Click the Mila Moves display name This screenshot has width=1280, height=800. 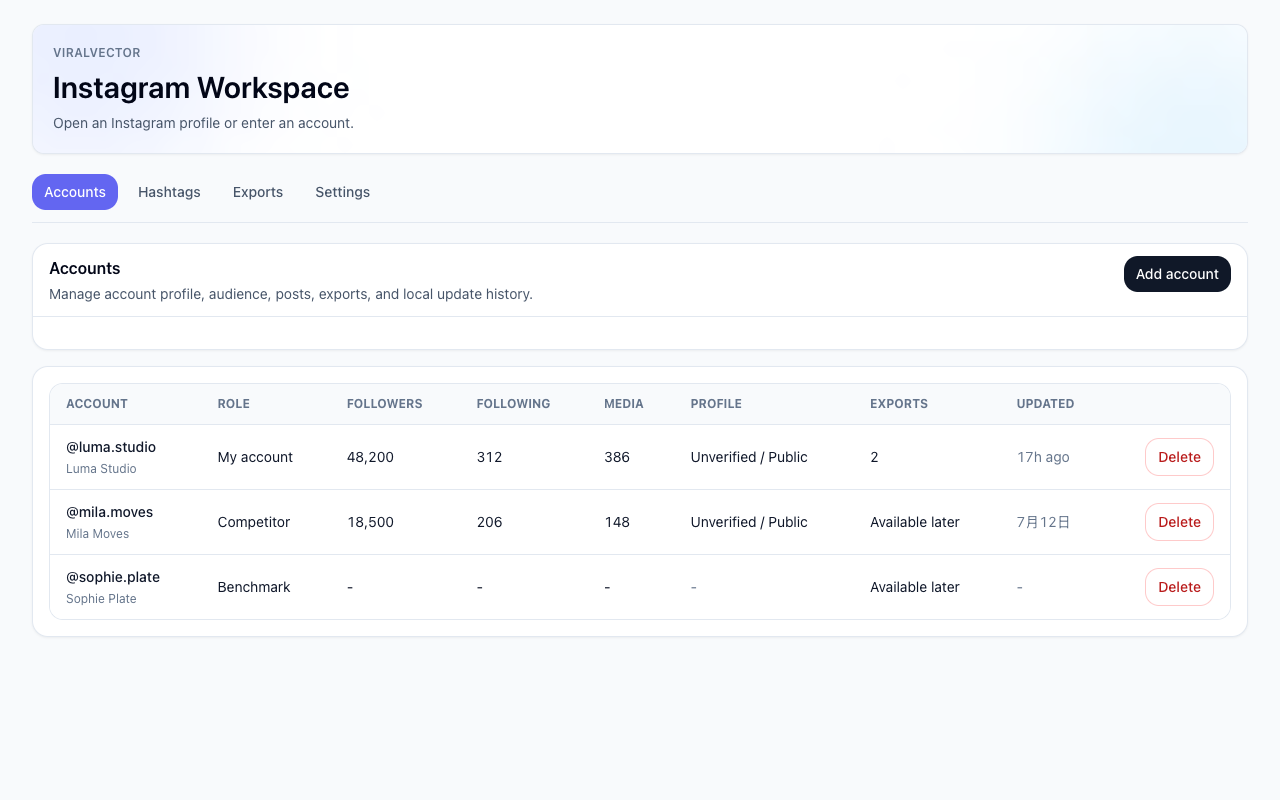tap(98, 534)
